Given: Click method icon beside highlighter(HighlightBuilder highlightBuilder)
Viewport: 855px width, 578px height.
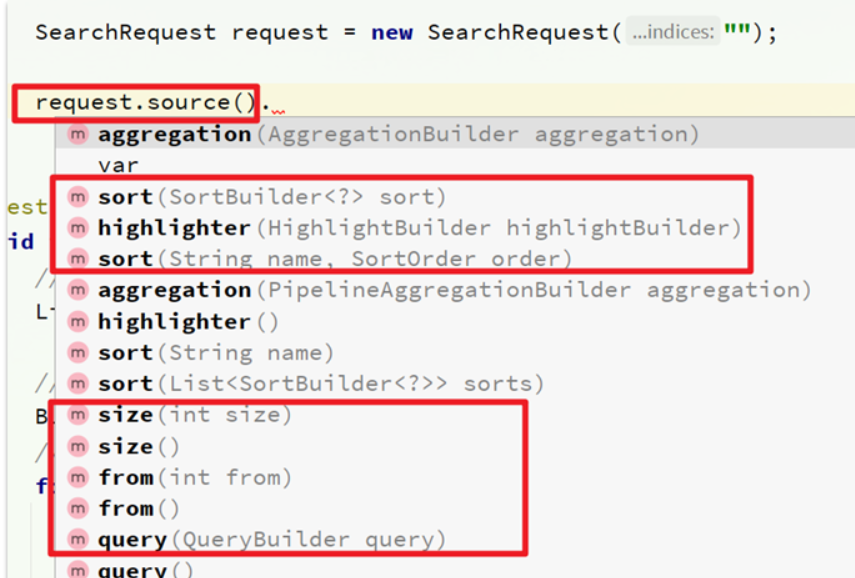Looking at the screenshot, I should 78,228.
